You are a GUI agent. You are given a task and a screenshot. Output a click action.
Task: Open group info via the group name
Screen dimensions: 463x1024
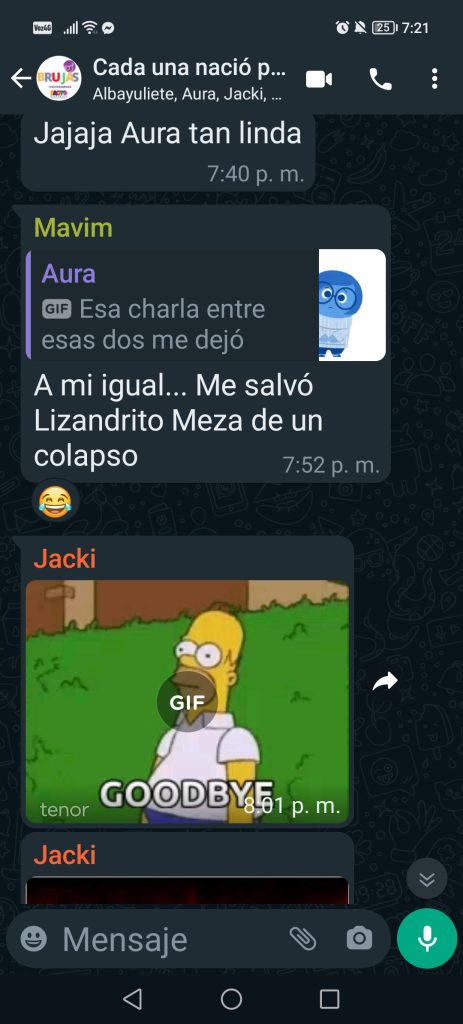[x=189, y=67]
